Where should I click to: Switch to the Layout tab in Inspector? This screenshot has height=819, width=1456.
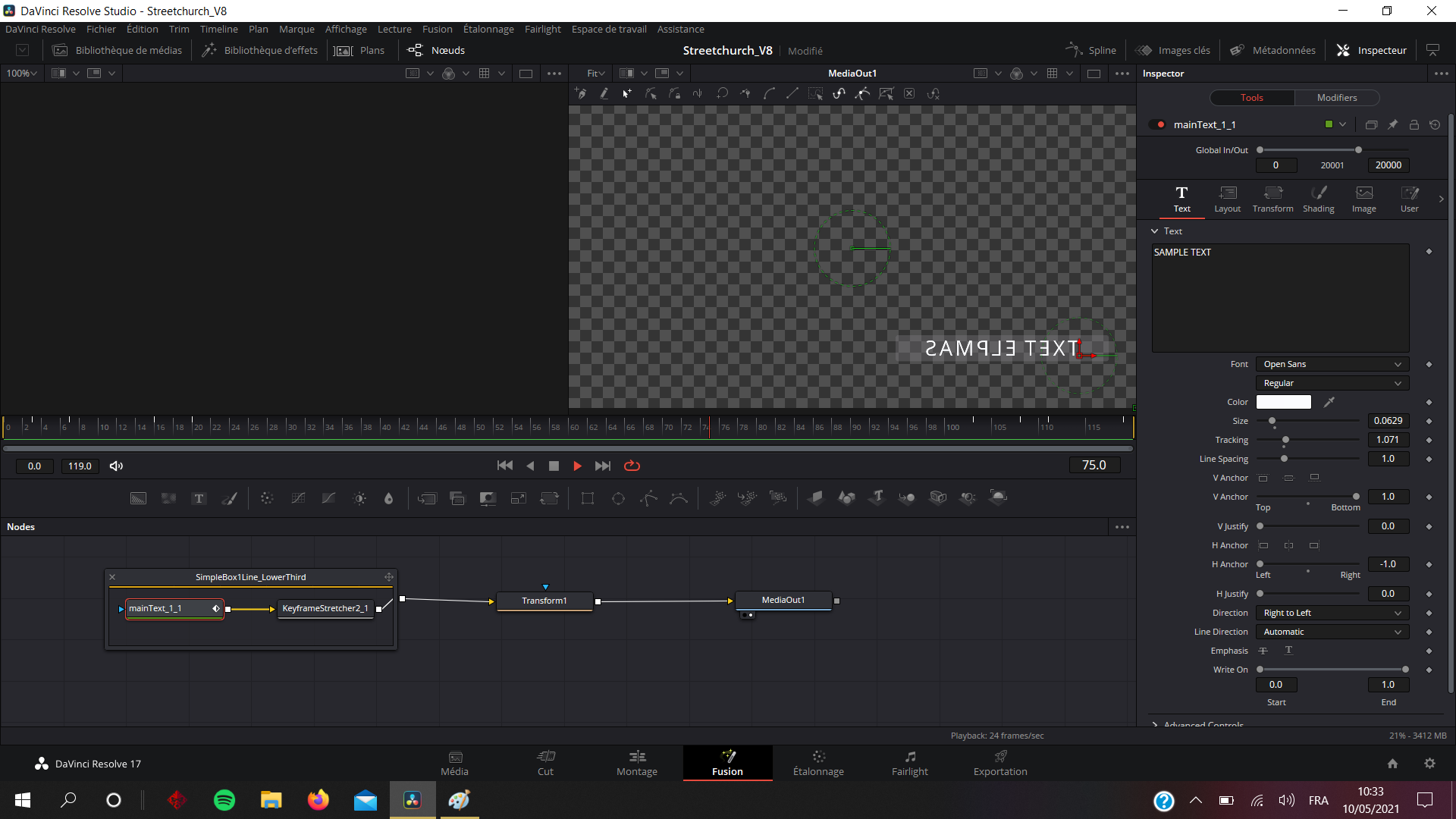(1227, 199)
